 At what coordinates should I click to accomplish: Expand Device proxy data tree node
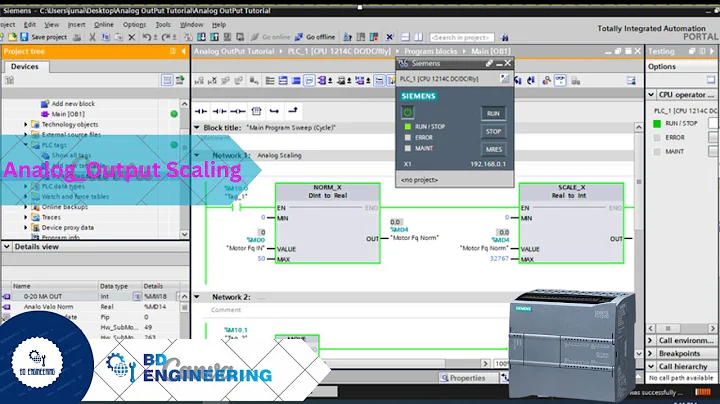coord(26,228)
